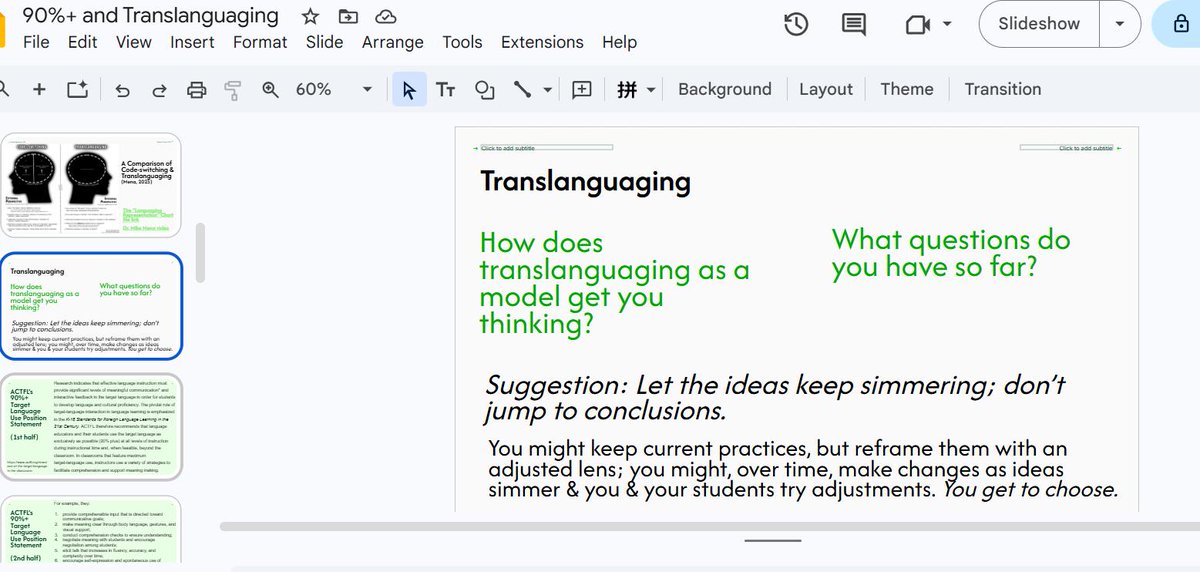The width and height of the screenshot is (1200, 572).
Task: Click the 'Suggestion: Let the ideas' text
Action: [x=775, y=398]
